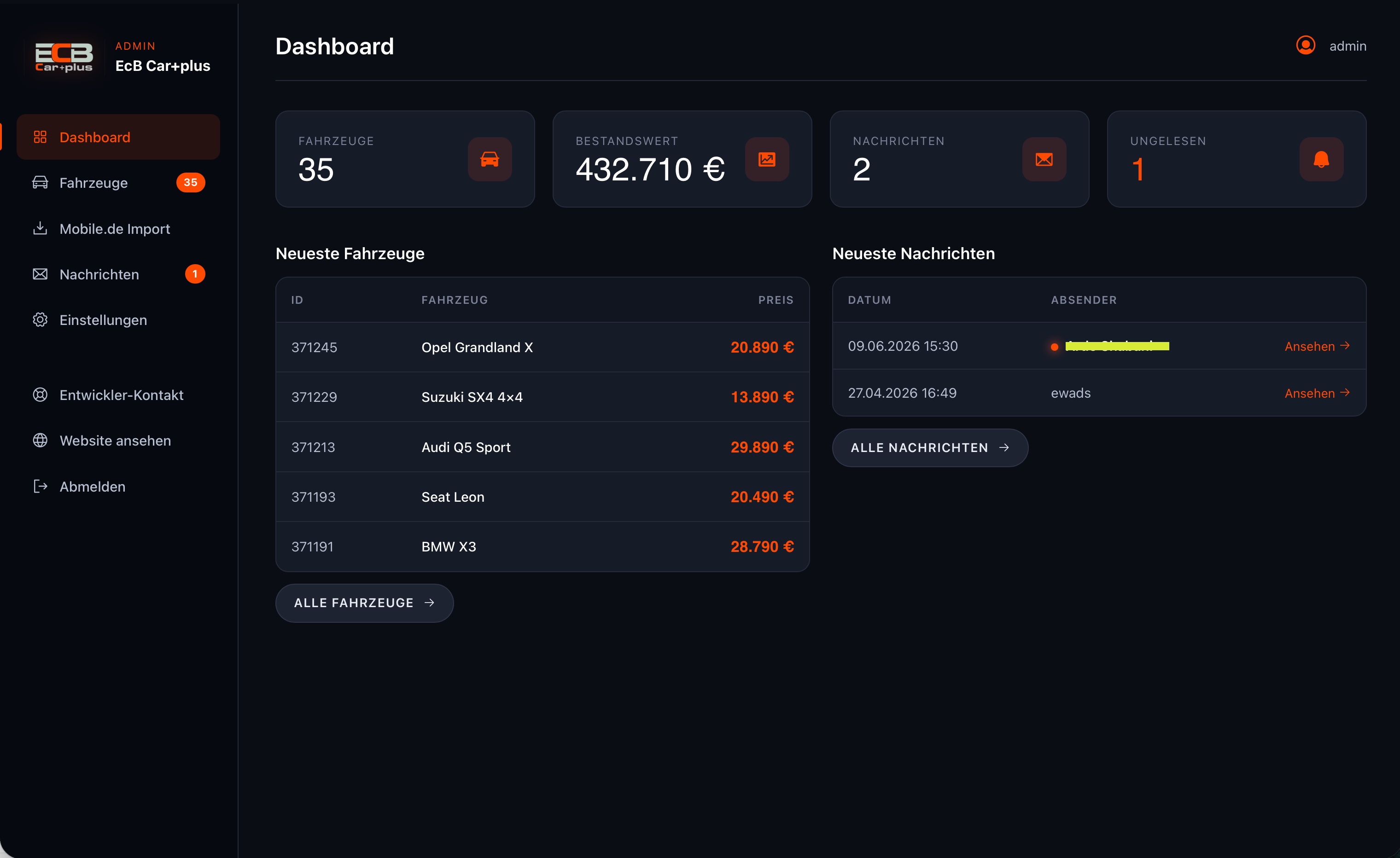Image resolution: width=1400 pixels, height=858 pixels.
Task: Click the orange 1 badge on Nachrichten
Action: point(195,274)
